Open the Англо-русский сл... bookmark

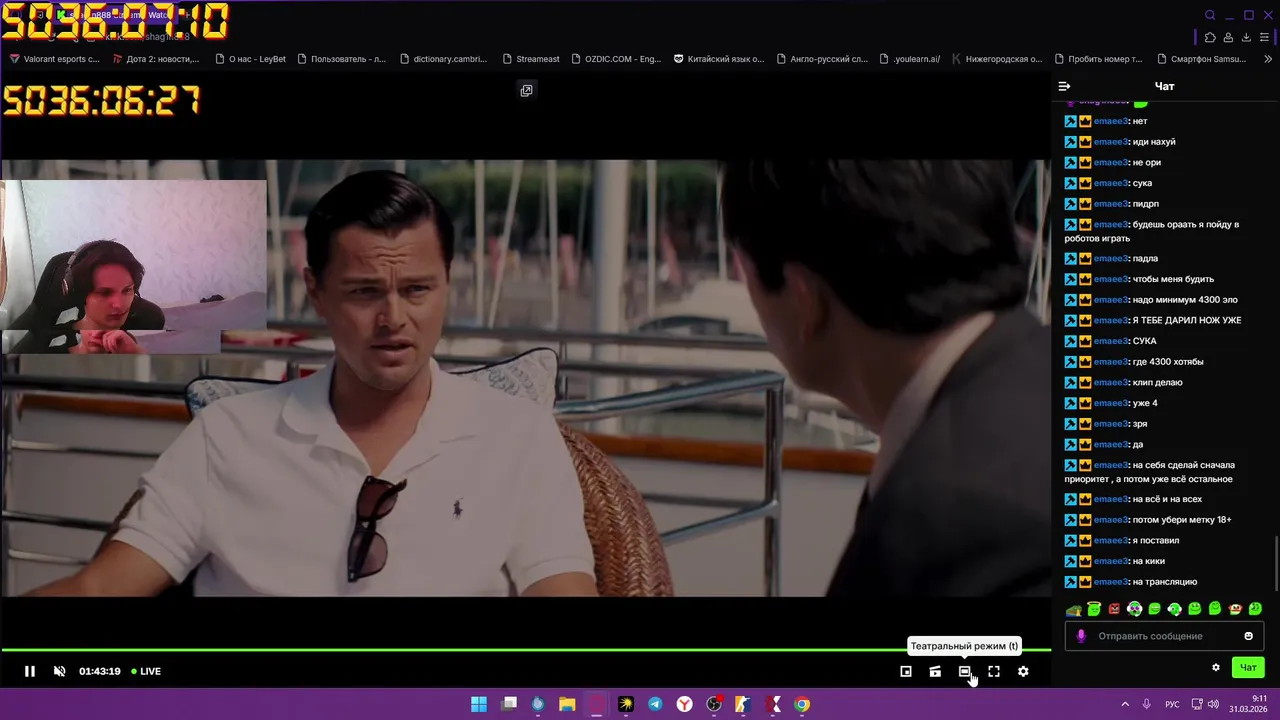[821, 59]
